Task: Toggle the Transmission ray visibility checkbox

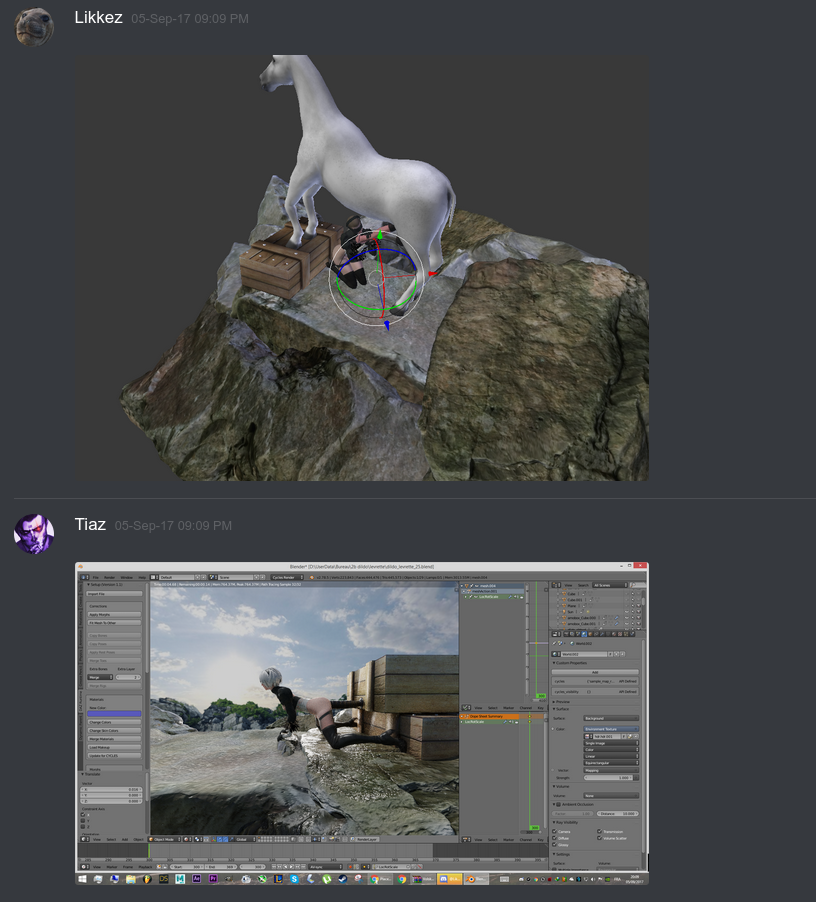Action: tap(599, 831)
